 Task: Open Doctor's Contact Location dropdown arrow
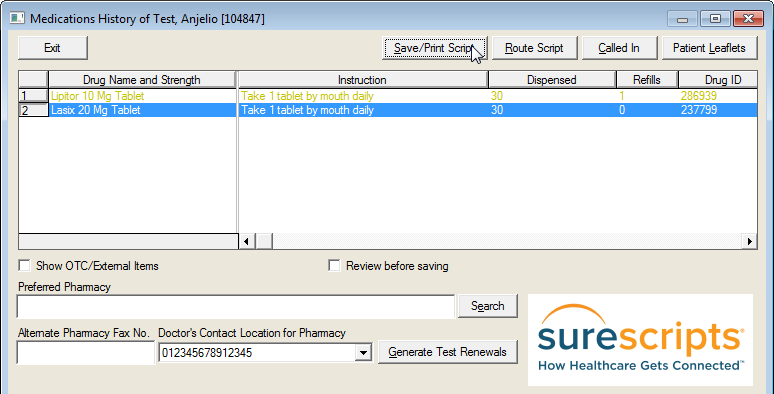[364, 353]
